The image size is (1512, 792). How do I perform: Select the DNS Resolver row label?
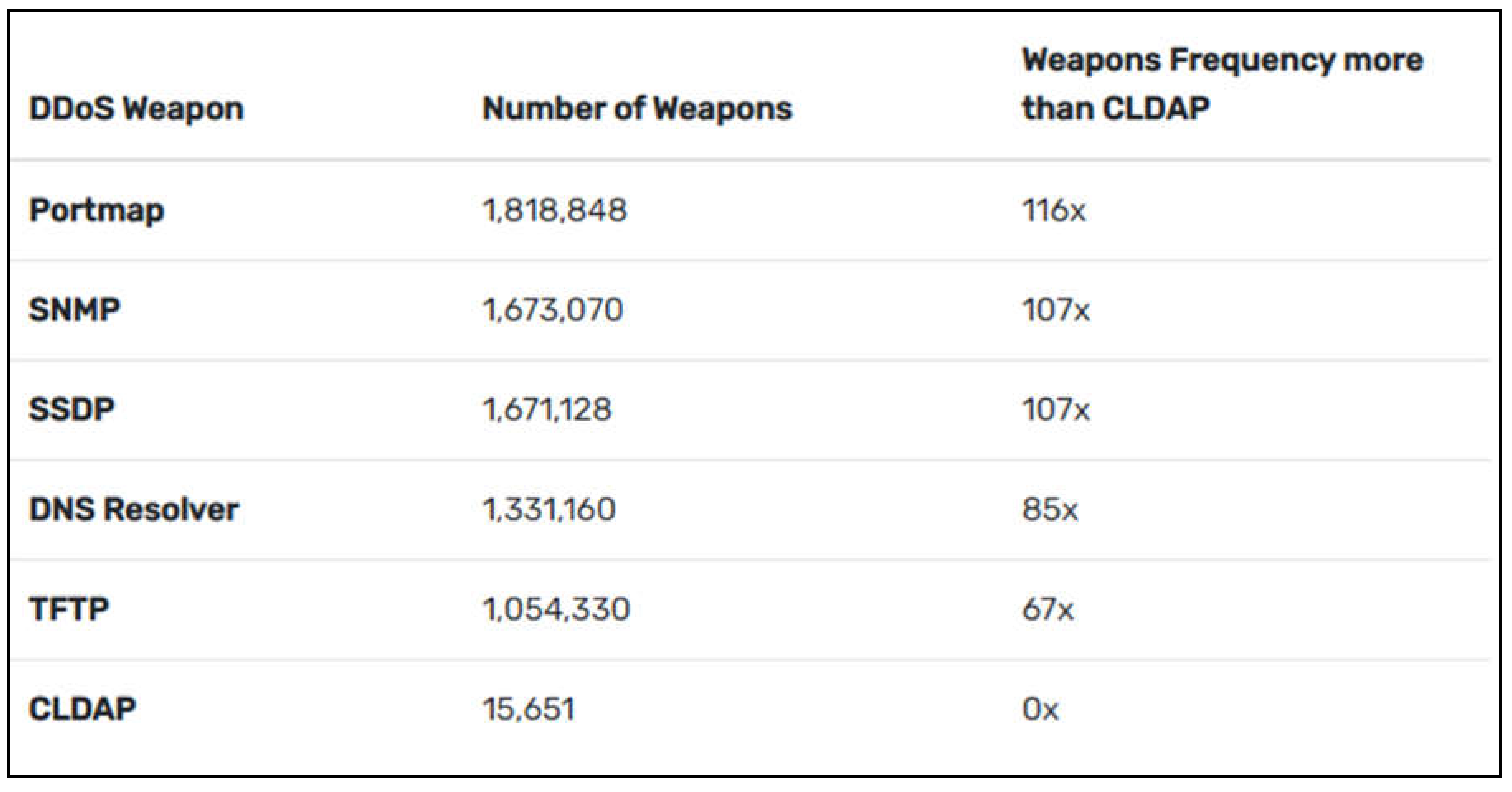tap(134, 509)
